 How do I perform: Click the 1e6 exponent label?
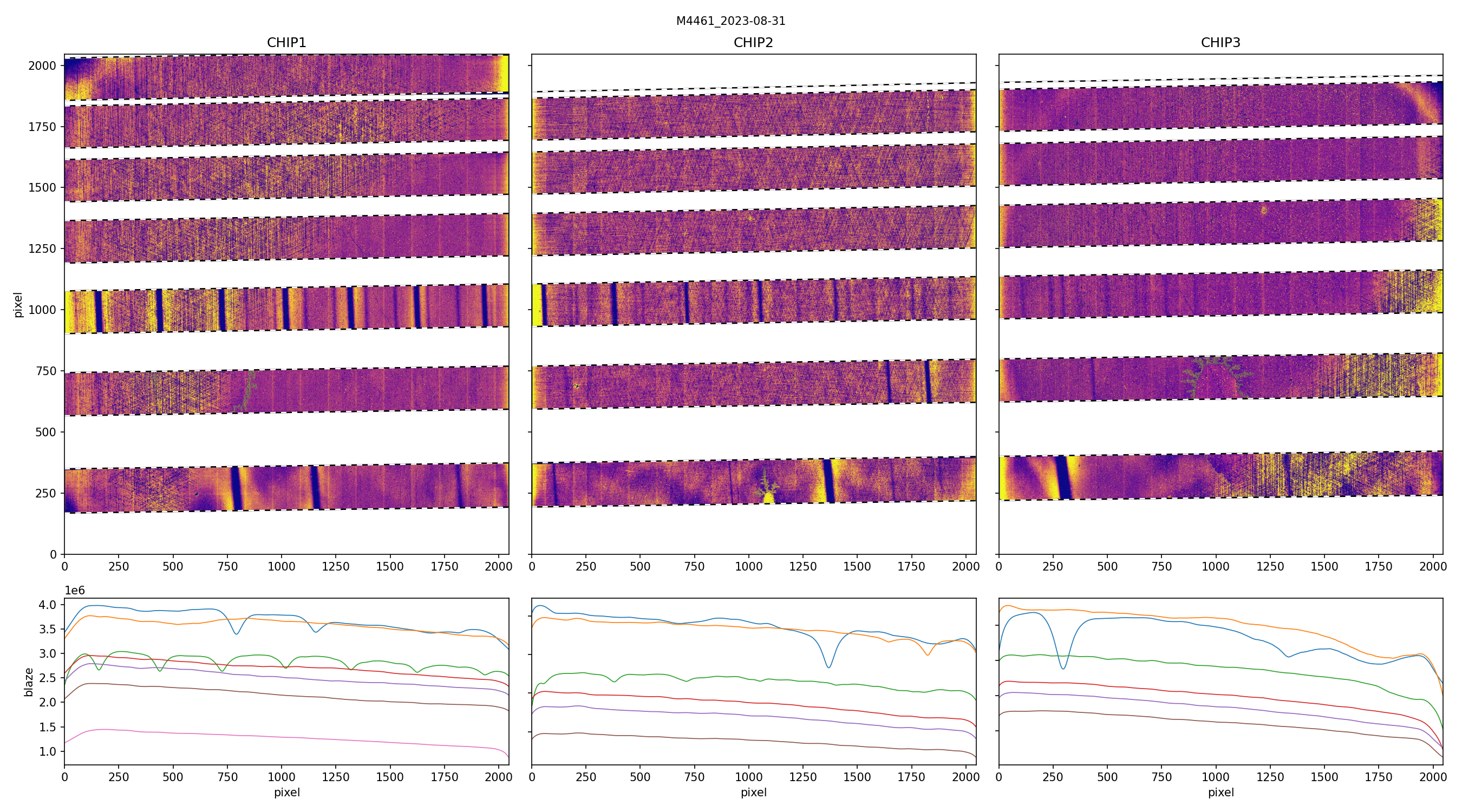[74, 590]
